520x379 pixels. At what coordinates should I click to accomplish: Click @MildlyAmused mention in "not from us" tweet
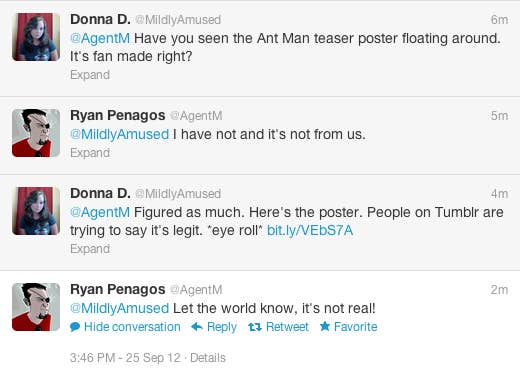point(120,134)
